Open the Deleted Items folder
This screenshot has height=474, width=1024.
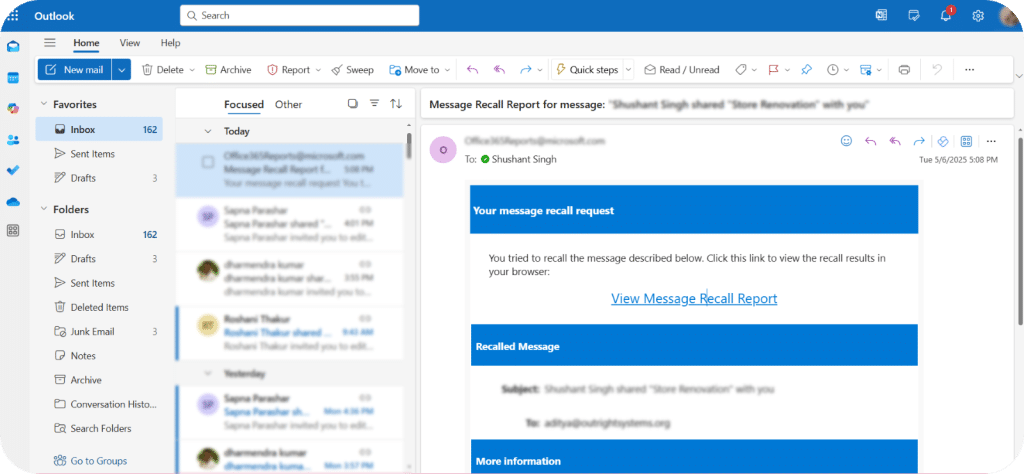99,308
